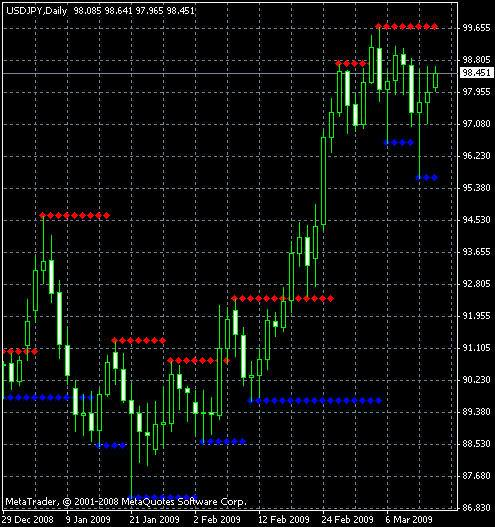Click the 92.805 price axis label
495x527 pixels.
(x=477, y=284)
